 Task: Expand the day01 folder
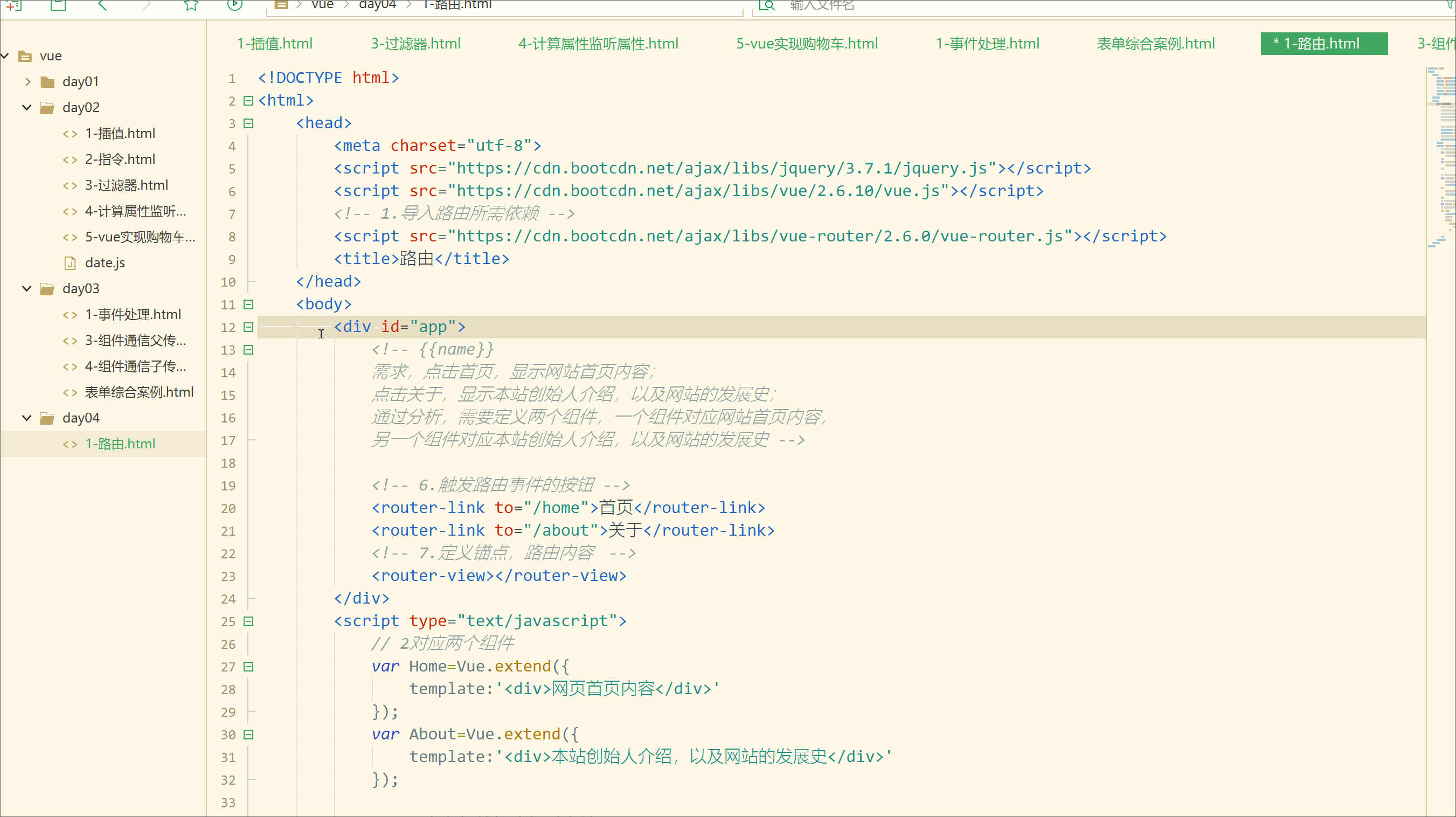(x=27, y=82)
